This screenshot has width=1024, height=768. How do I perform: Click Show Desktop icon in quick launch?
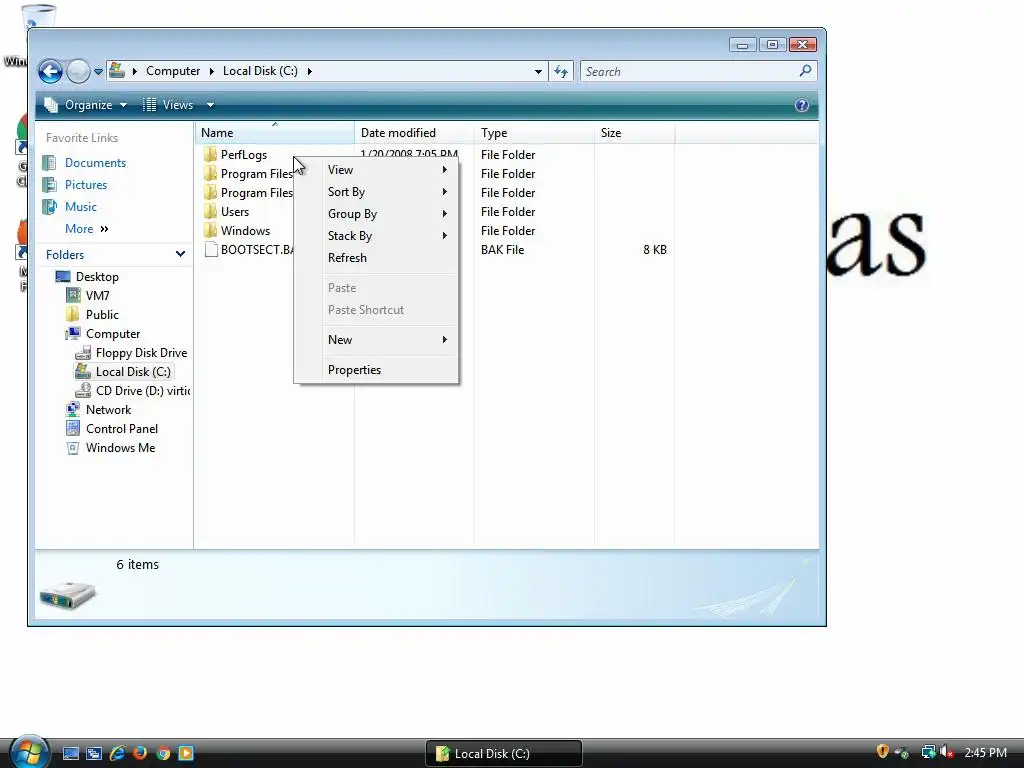pos(71,753)
